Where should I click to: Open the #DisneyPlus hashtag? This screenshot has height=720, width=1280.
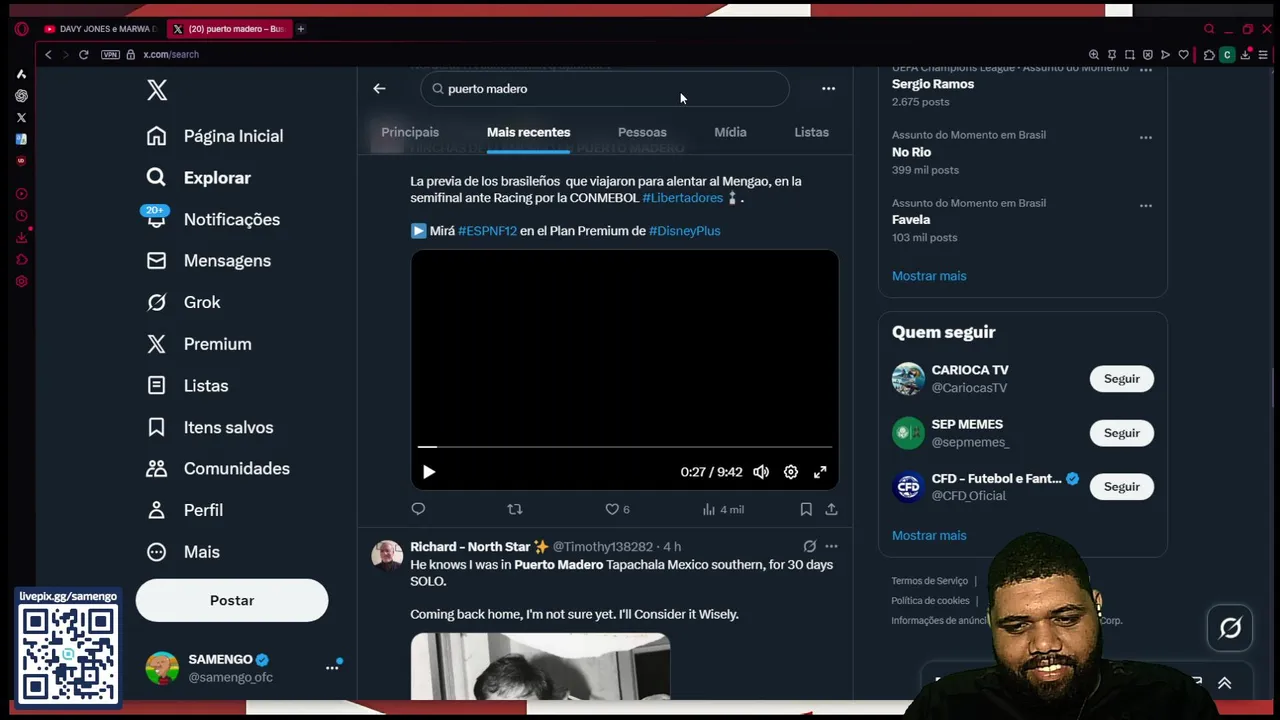(x=684, y=231)
